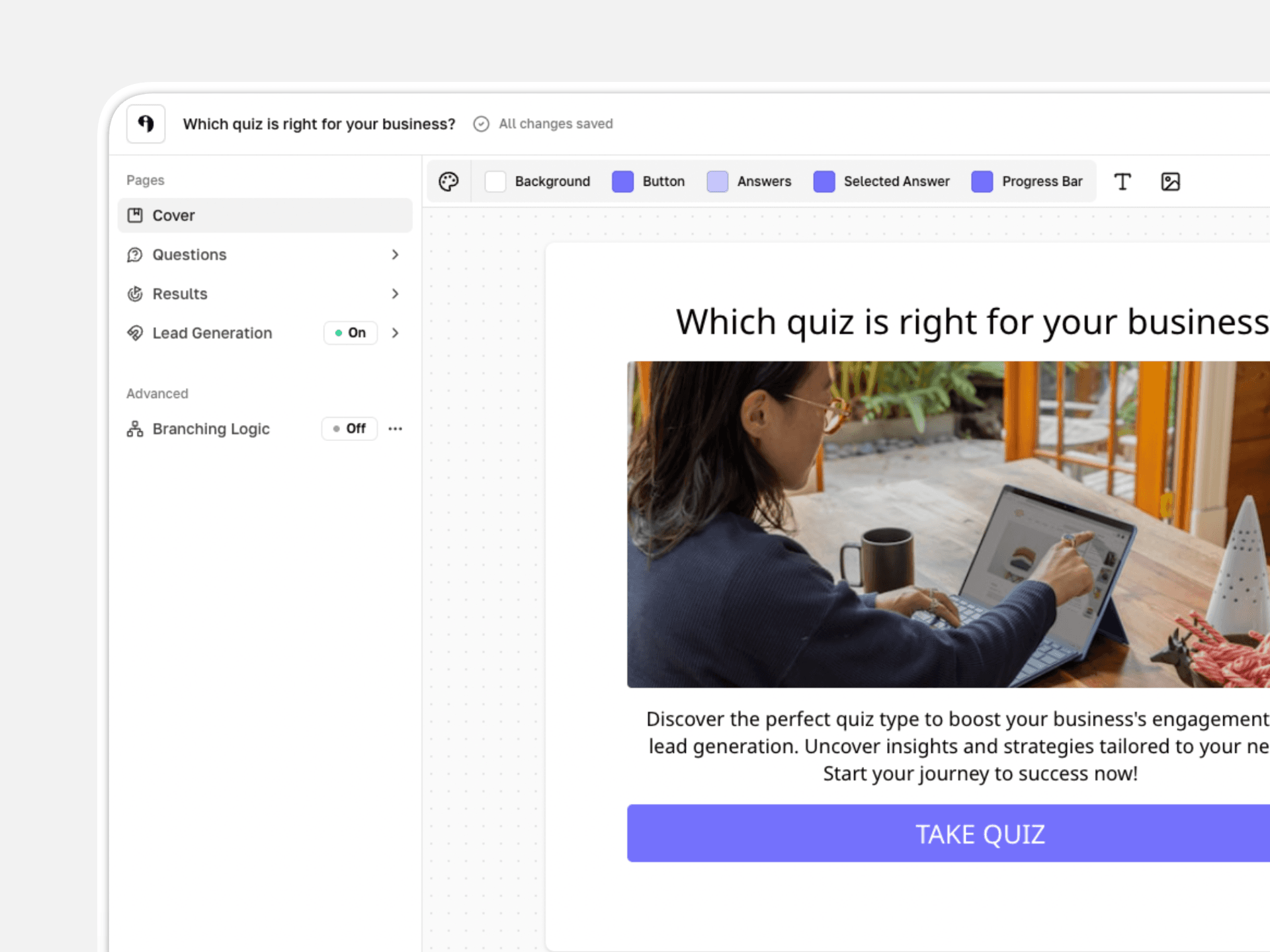Click the TAKE QUIZ button

click(x=980, y=833)
